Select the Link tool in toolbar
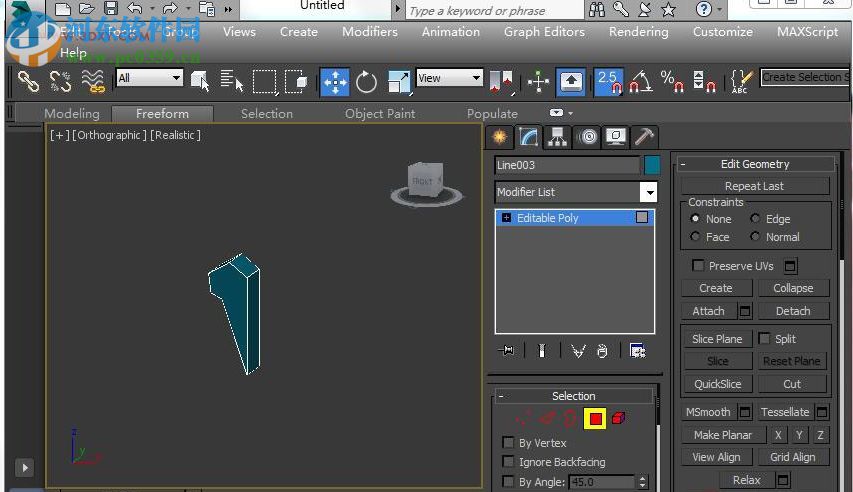853x492 pixels. [x=28, y=82]
